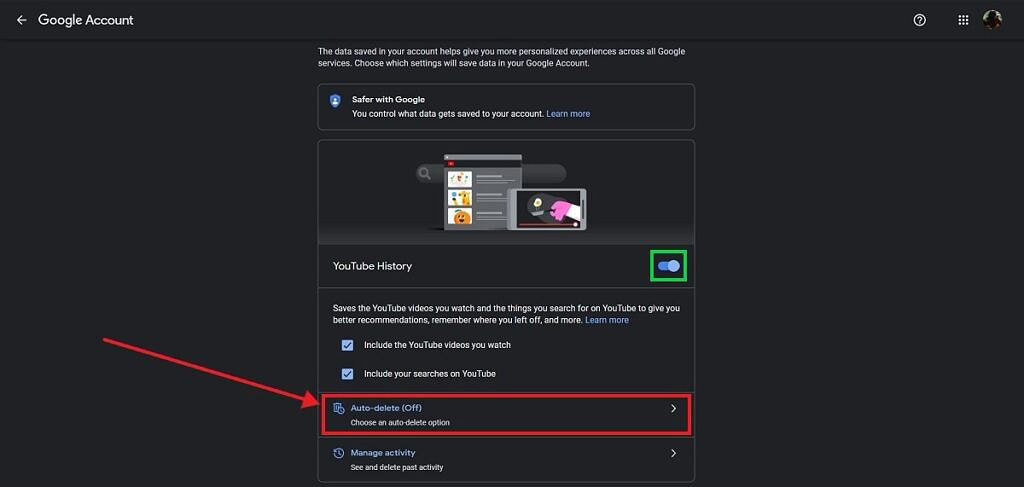Open the Auto-delete (Off) option

(x=506, y=415)
